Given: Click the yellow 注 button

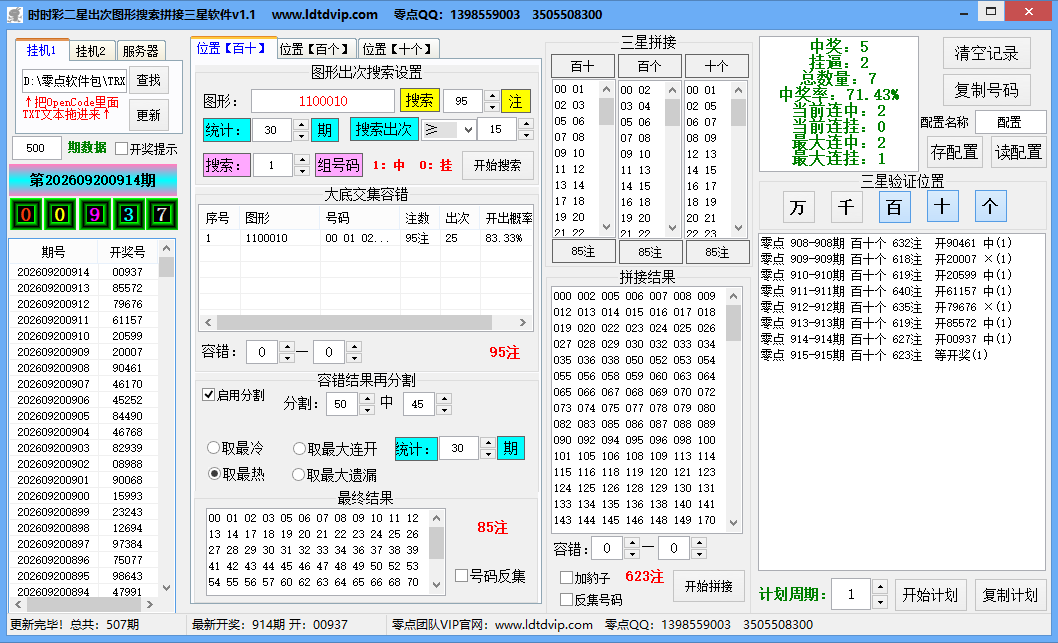Looking at the screenshot, I should [516, 102].
